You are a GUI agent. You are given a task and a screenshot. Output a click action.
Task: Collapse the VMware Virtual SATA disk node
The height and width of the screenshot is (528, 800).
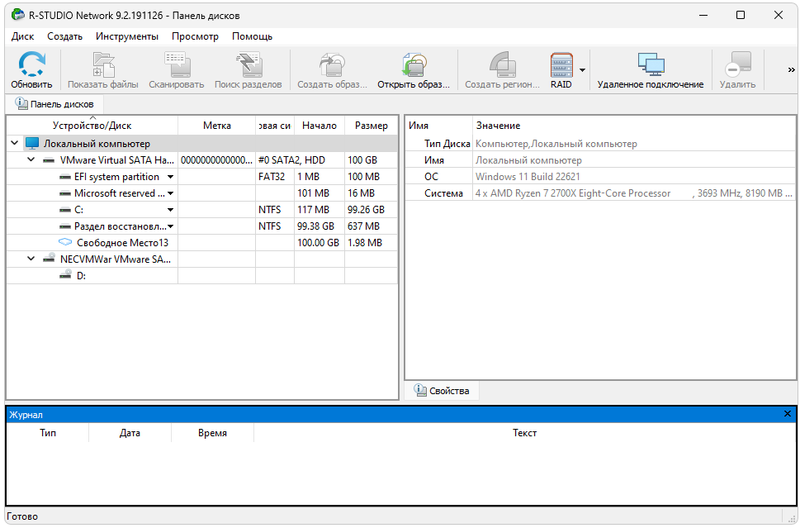tap(31, 160)
